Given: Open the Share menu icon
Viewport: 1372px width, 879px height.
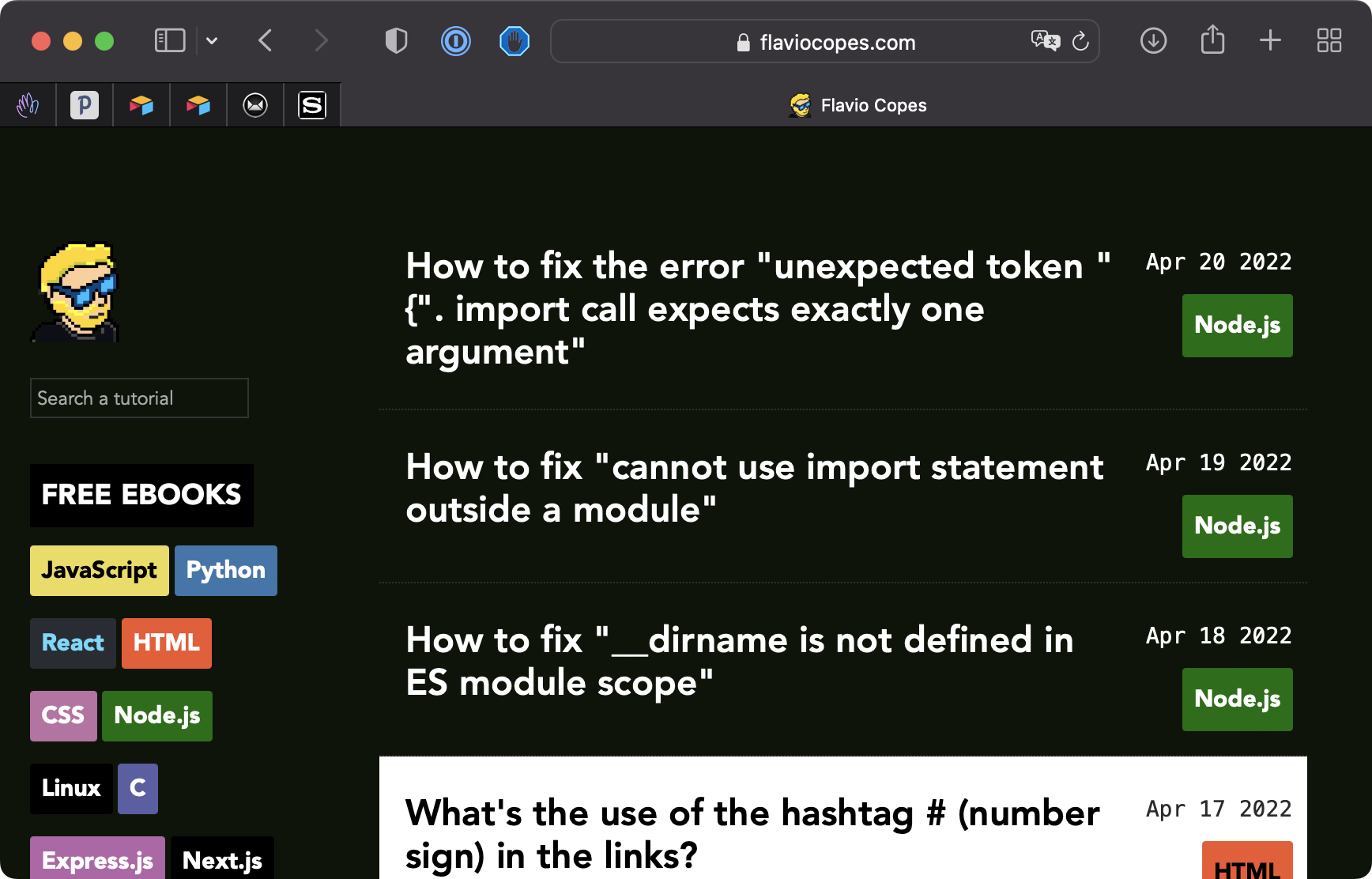Looking at the screenshot, I should click(x=1212, y=40).
